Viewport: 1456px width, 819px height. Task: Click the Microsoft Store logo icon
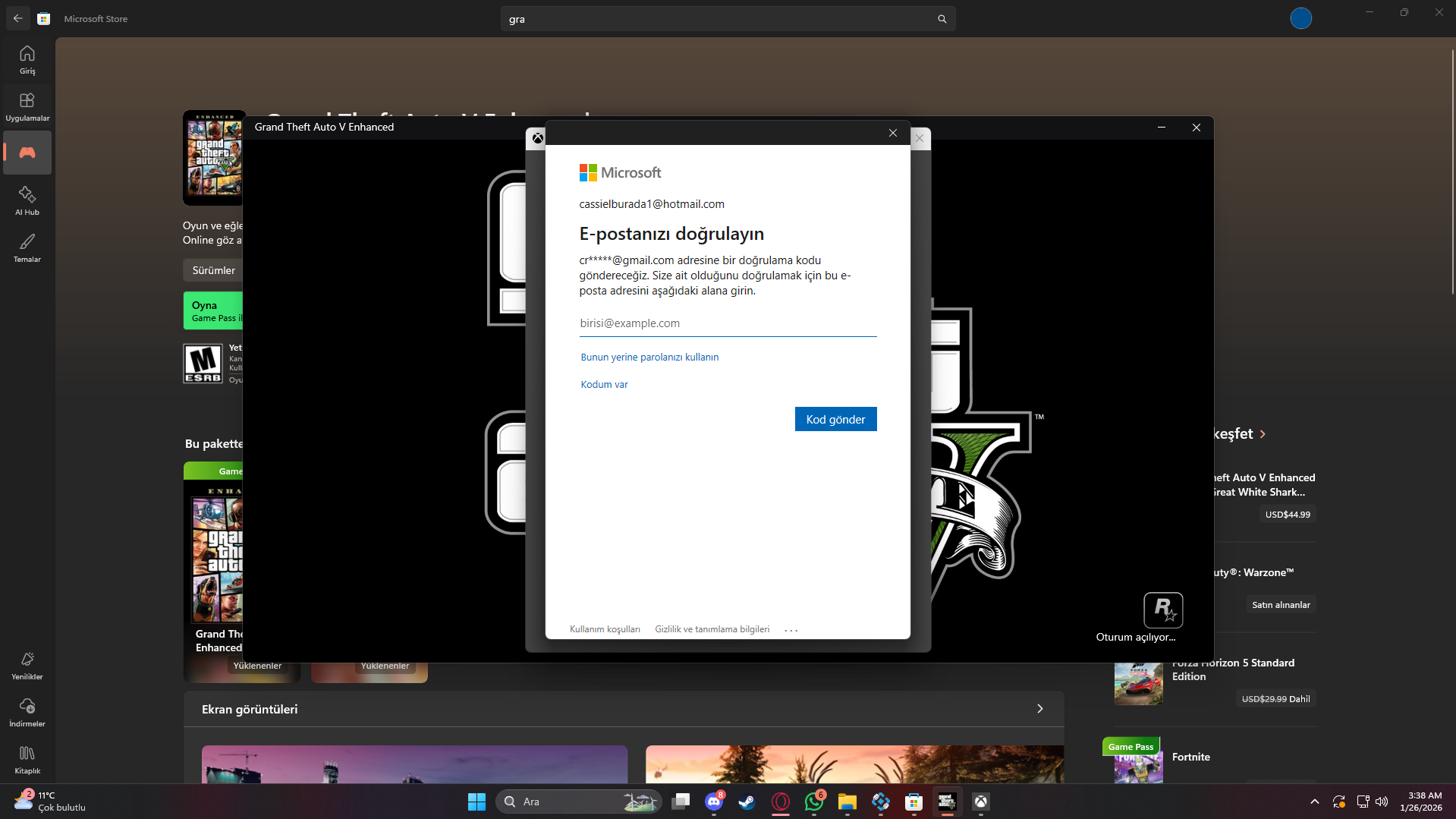(x=44, y=18)
